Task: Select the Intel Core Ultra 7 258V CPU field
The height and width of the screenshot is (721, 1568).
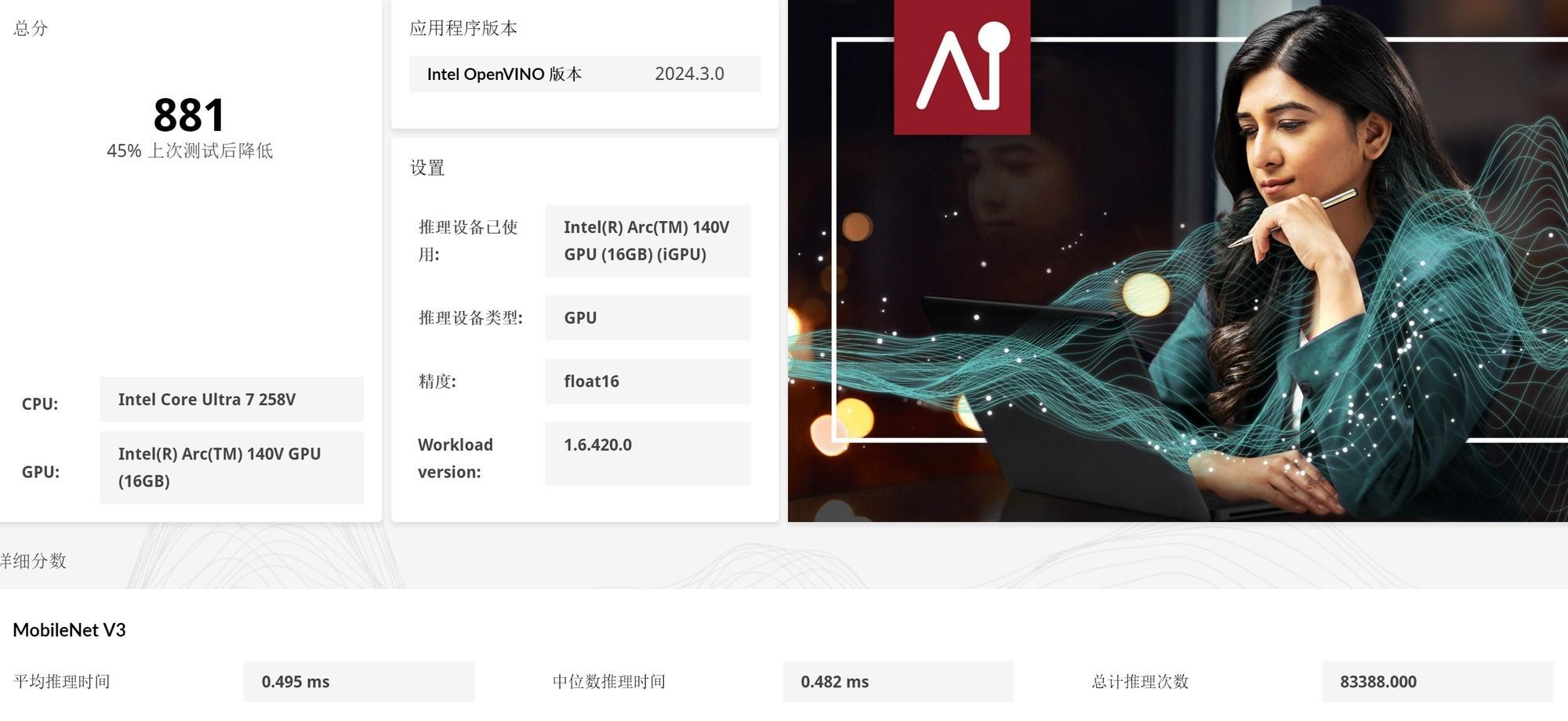Action: click(x=231, y=400)
